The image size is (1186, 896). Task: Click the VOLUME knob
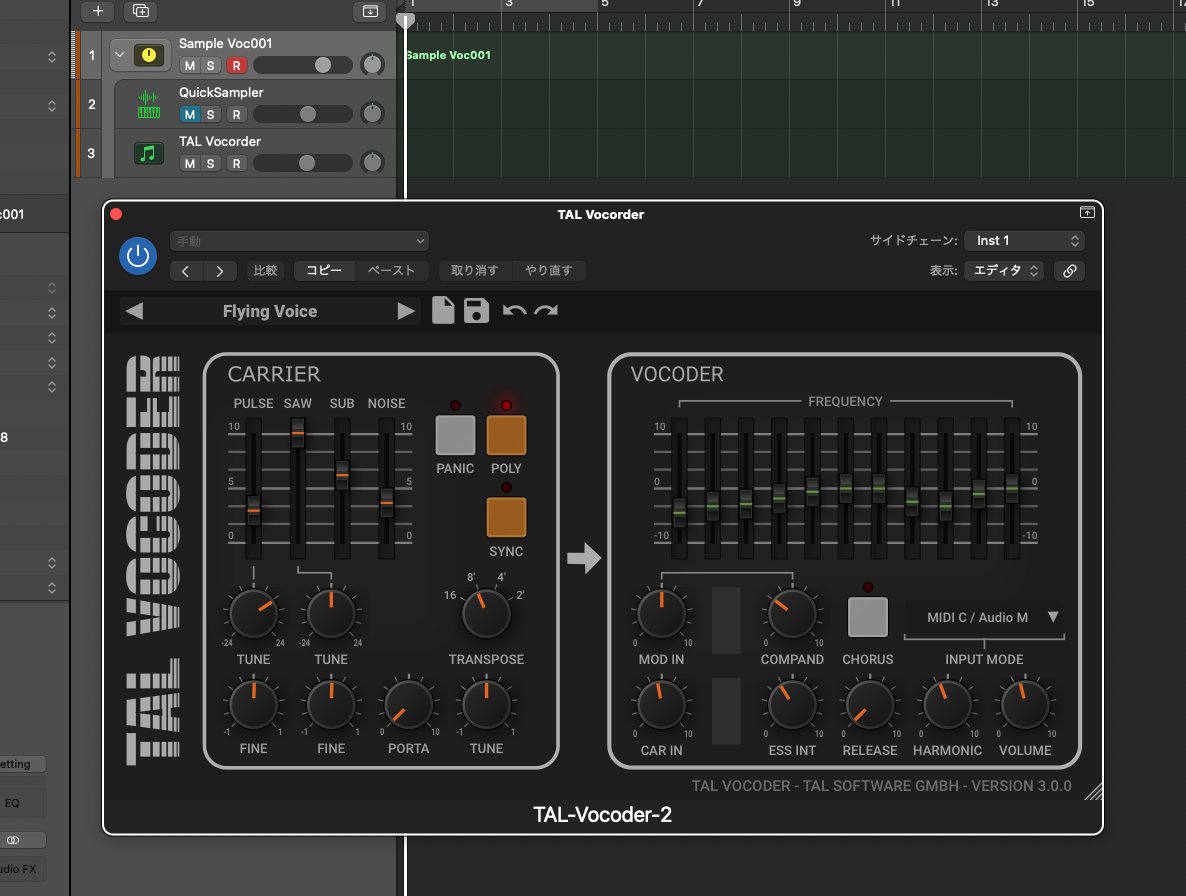pos(1025,705)
